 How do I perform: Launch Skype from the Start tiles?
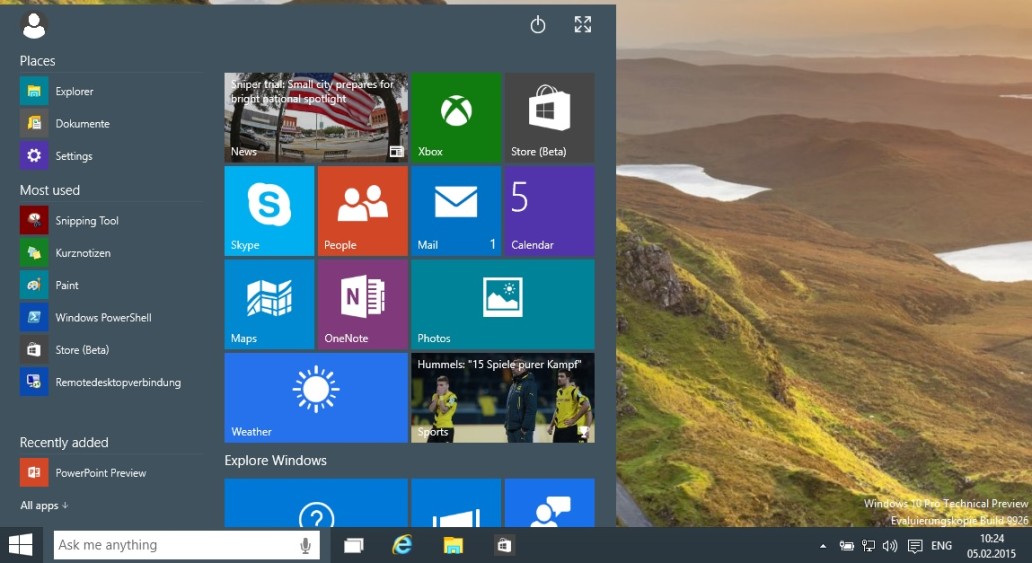click(x=269, y=210)
